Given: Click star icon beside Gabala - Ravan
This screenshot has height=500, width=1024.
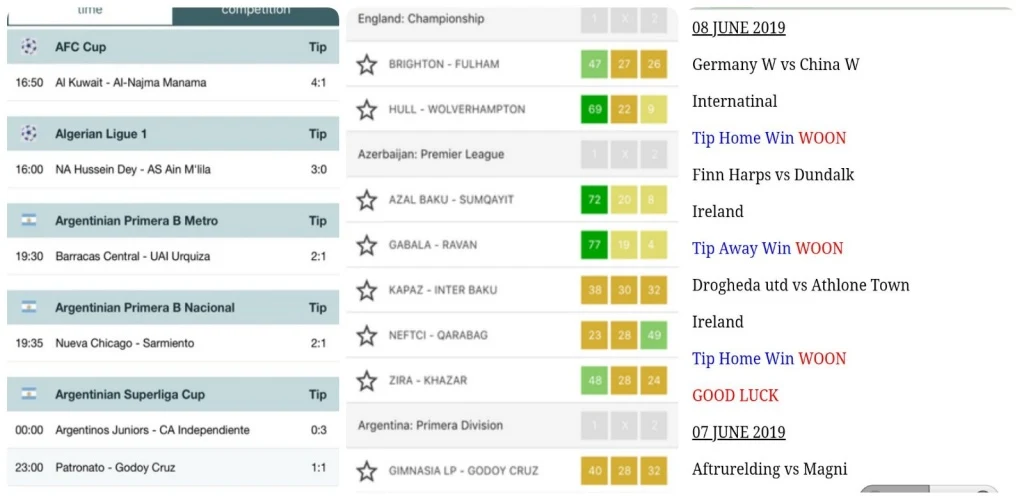Looking at the screenshot, I should [367, 245].
